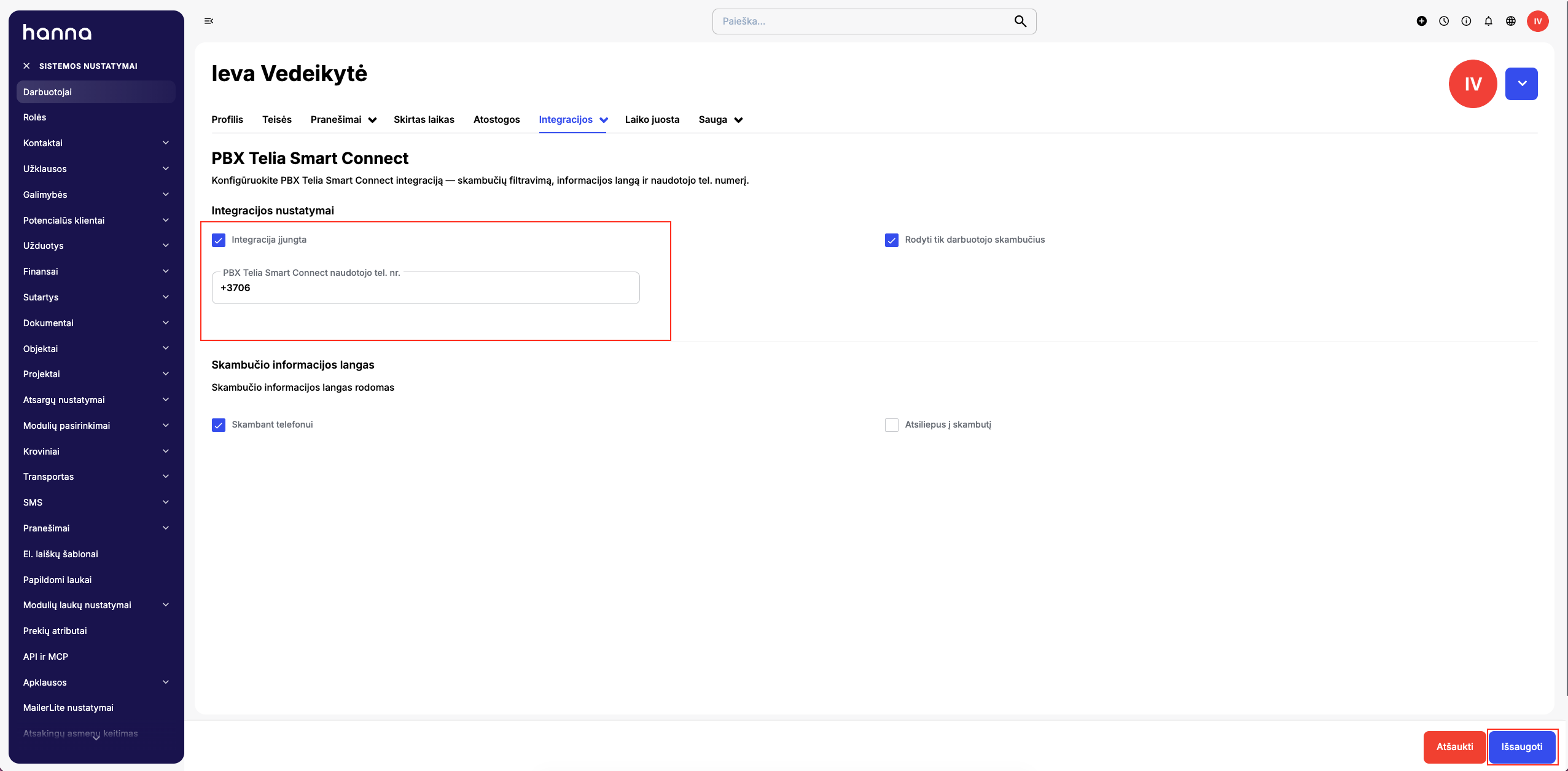Open the add-new plus icon
1568x771 pixels.
1421,21
